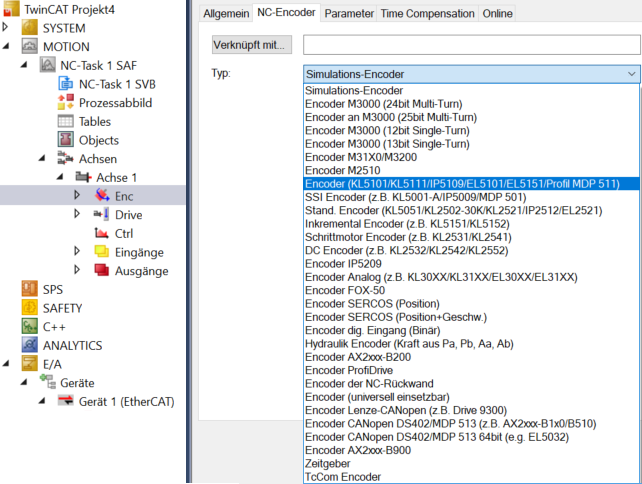Click the Verknüpft mit text field
The height and width of the screenshot is (484, 642).
click(x=471, y=45)
